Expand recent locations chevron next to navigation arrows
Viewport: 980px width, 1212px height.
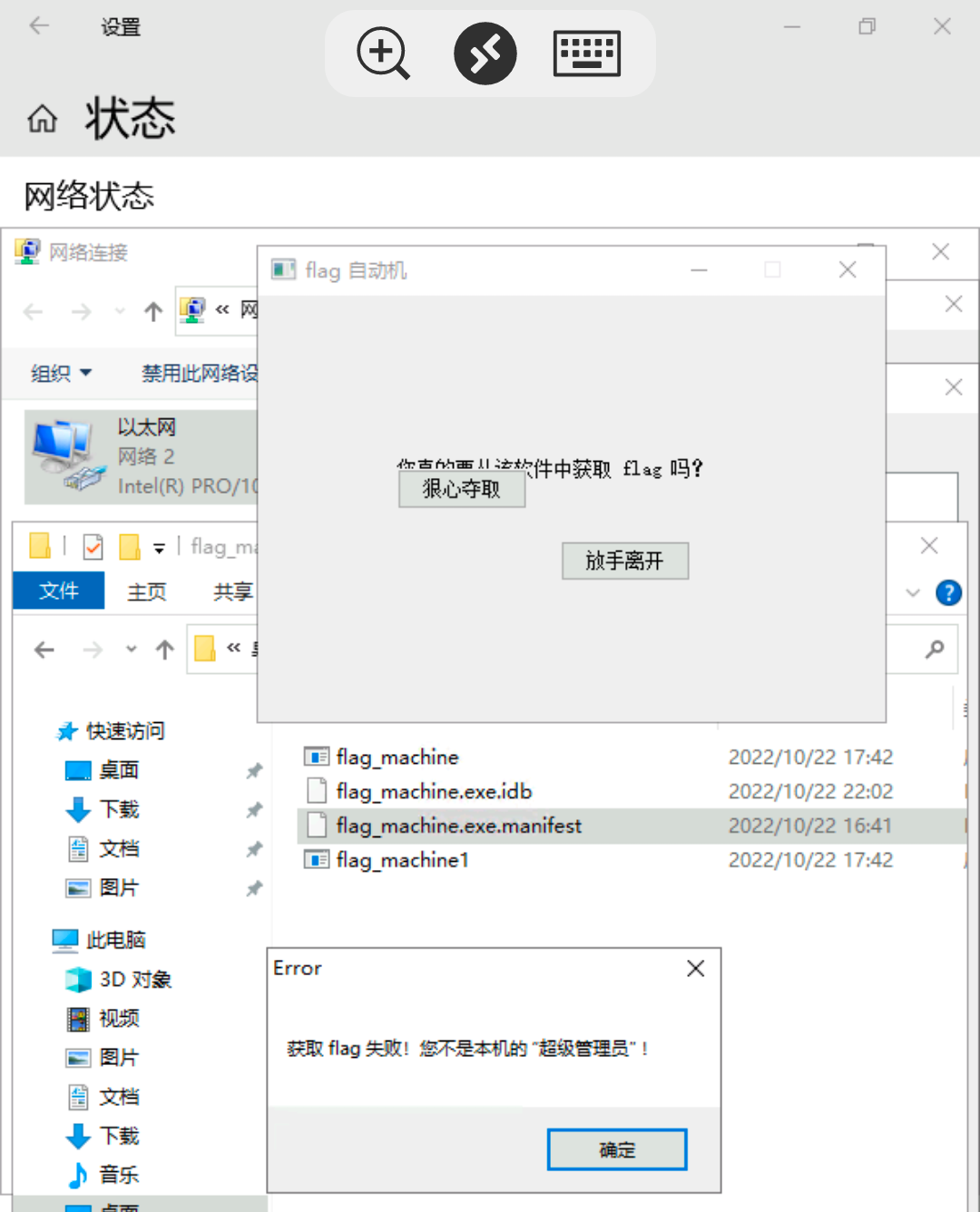point(130,650)
